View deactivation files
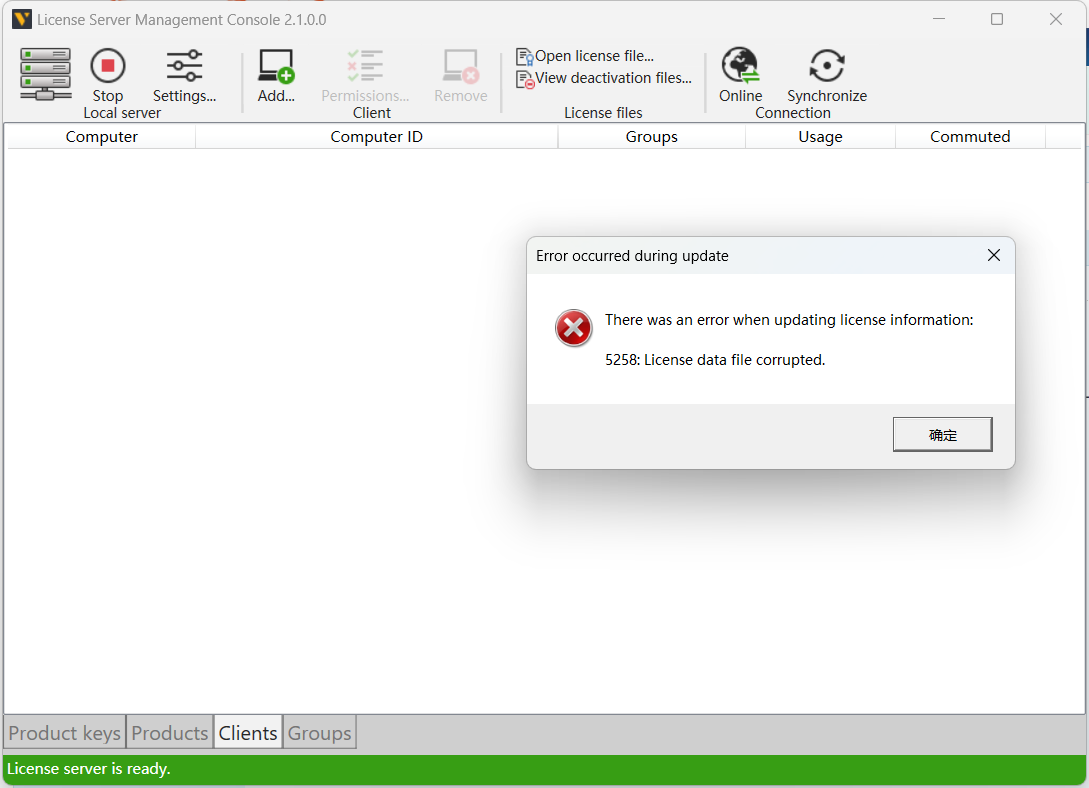 coord(604,78)
